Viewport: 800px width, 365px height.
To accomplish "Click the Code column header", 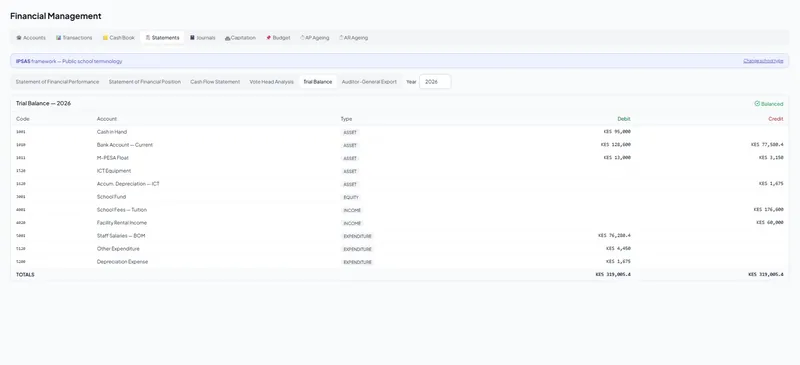I will coord(22,119).
